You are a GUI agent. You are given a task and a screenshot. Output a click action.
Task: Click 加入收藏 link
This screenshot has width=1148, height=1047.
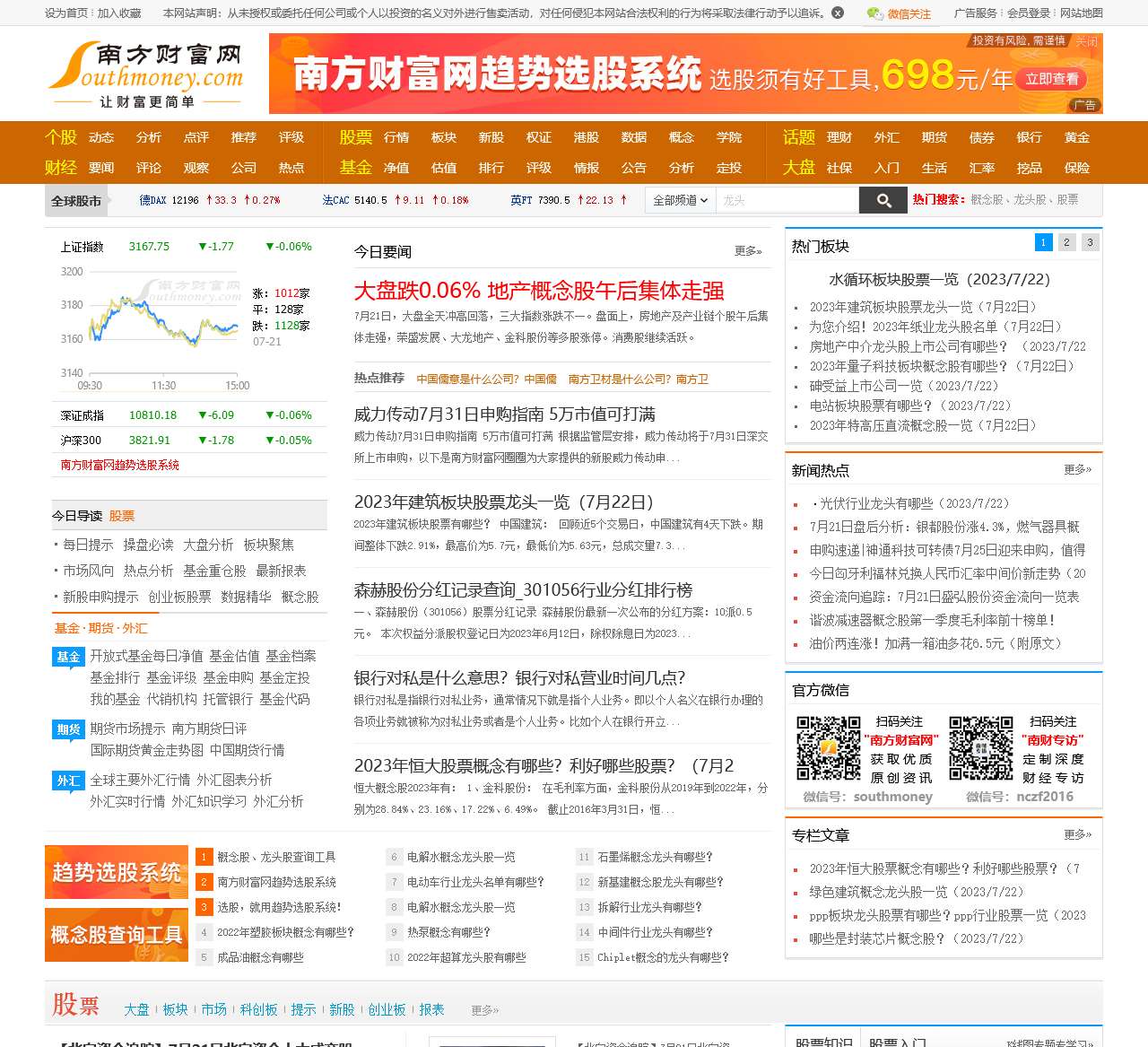coord(119,13)
